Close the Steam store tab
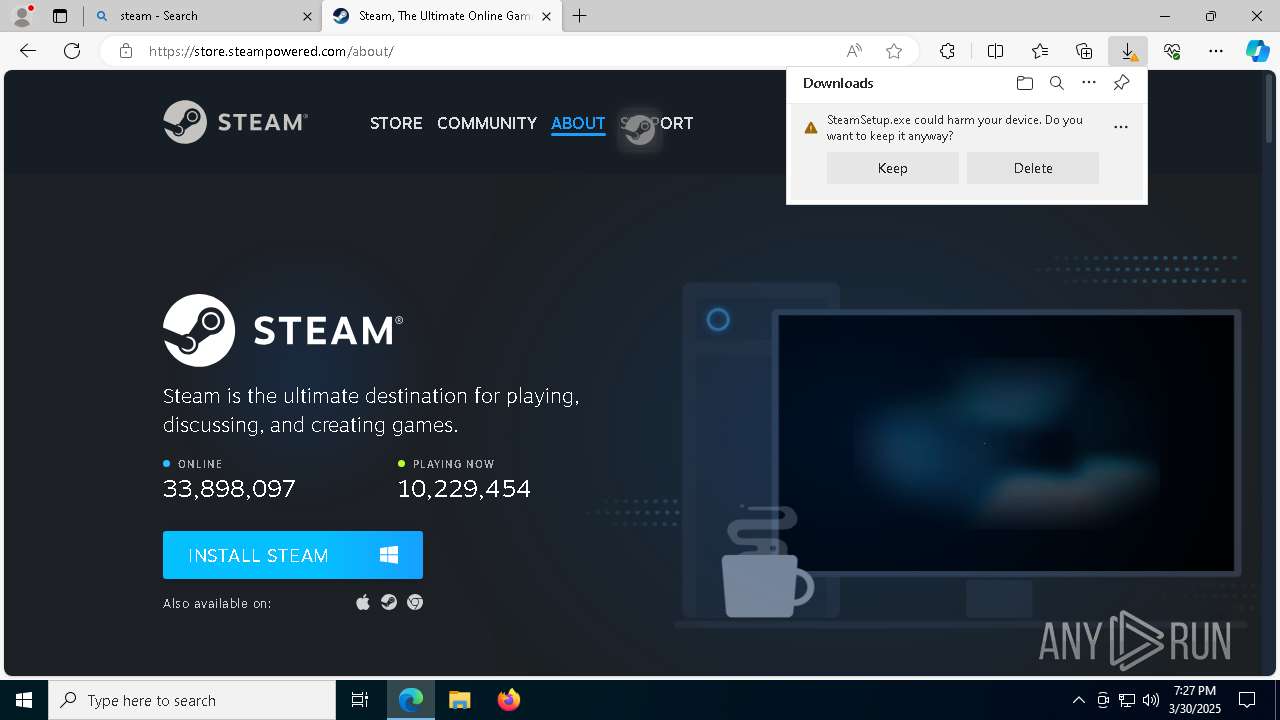This screenshot has width=1280, height=720. pyautogui.click(x=546, y=16)
